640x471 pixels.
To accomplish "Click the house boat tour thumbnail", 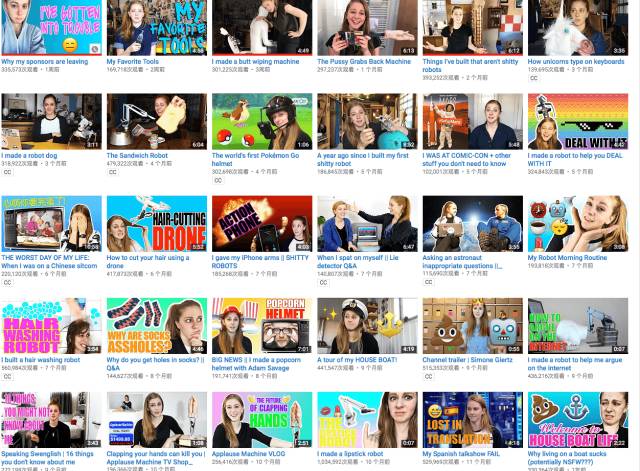I will pyautogui.click(x=367, y=326).
